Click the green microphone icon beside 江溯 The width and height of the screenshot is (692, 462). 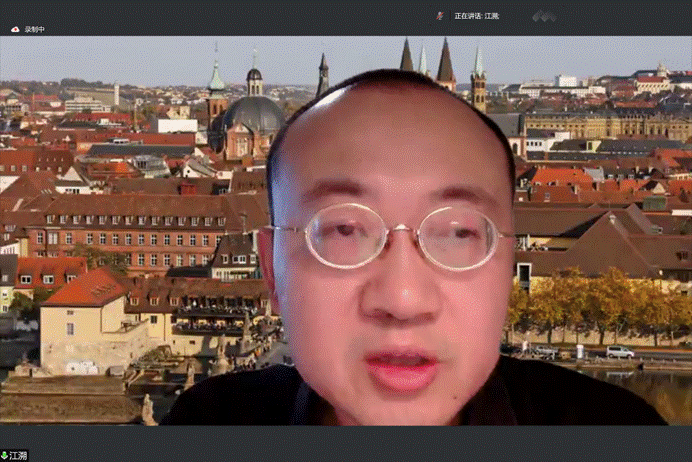click(x=6, y=456)
